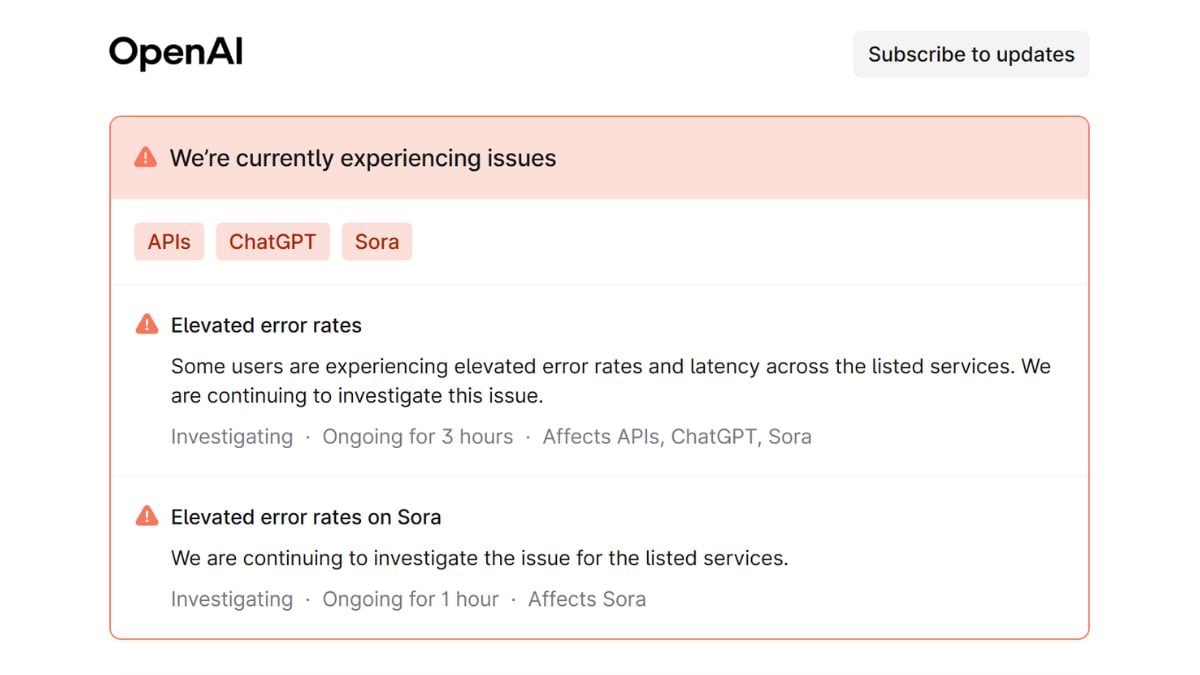Click Investigating status of the 1-hour incident
The height and width of the screenshot is (675, 1200).
pyautogui.click(x=232, y=600)
